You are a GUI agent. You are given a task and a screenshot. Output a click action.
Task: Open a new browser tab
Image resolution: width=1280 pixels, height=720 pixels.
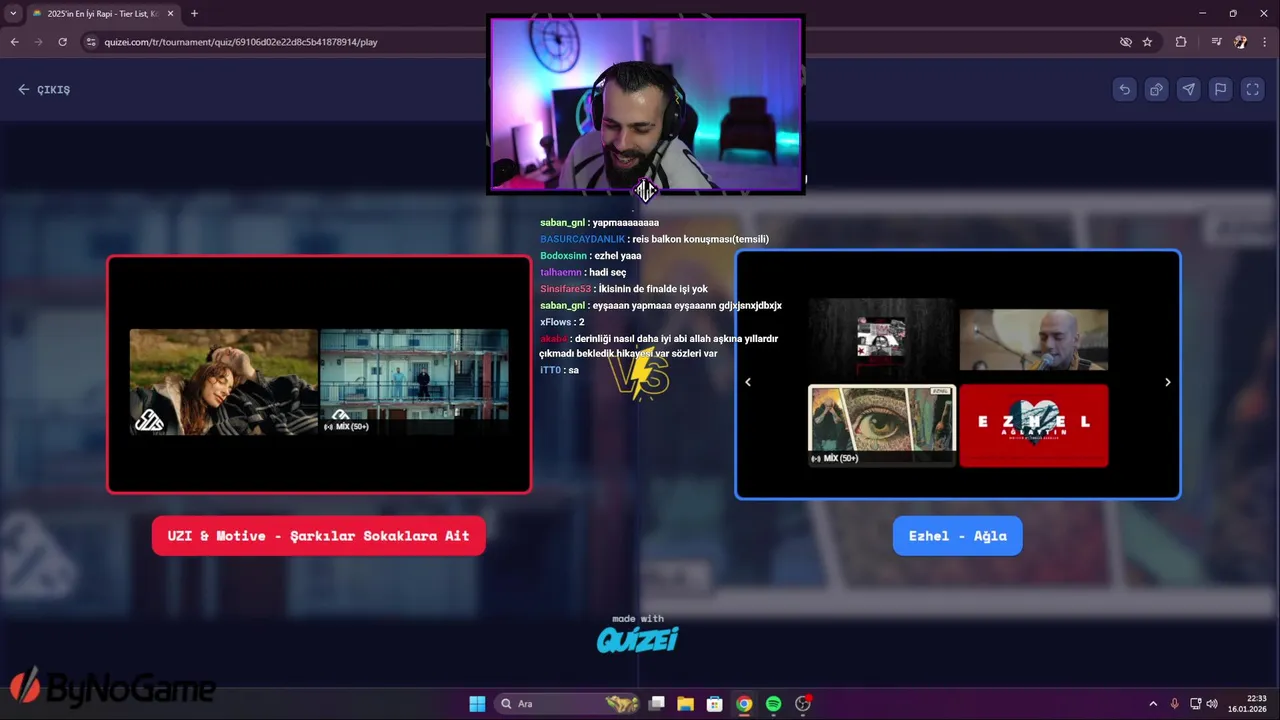(194, 14)
